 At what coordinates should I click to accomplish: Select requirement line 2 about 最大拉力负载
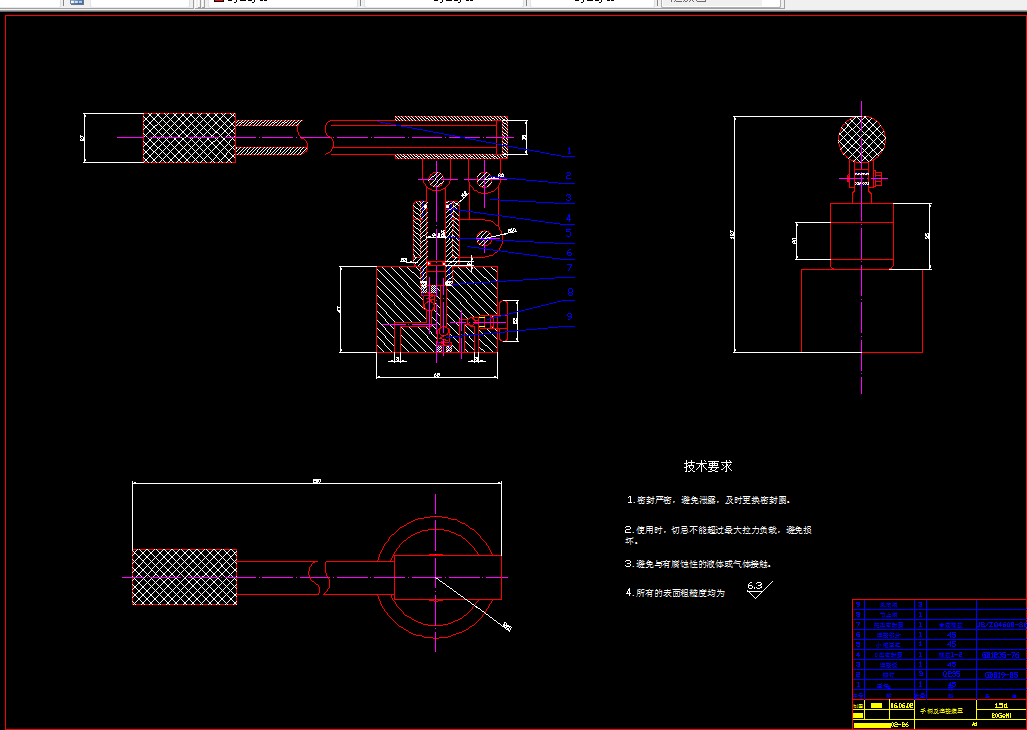[718, 535]
